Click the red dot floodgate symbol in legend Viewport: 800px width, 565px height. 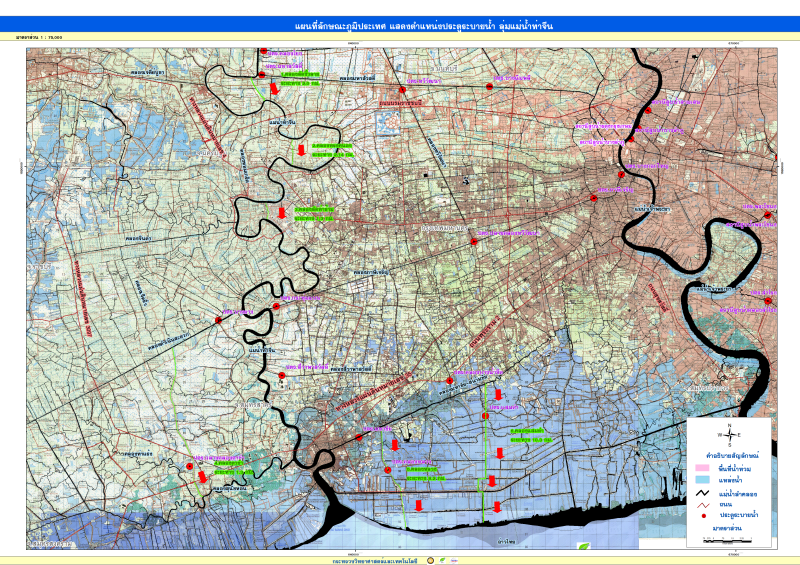click(x=703, y=515)
